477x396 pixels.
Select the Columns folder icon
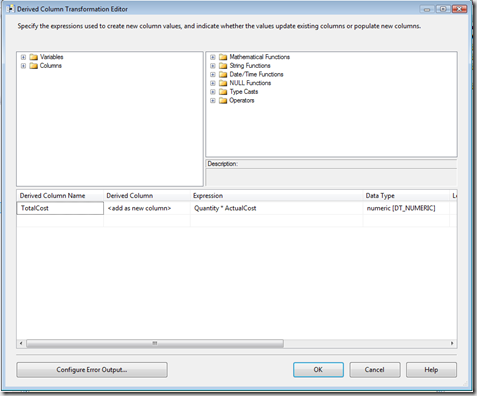pyautogui.click(x=33, y=66)
